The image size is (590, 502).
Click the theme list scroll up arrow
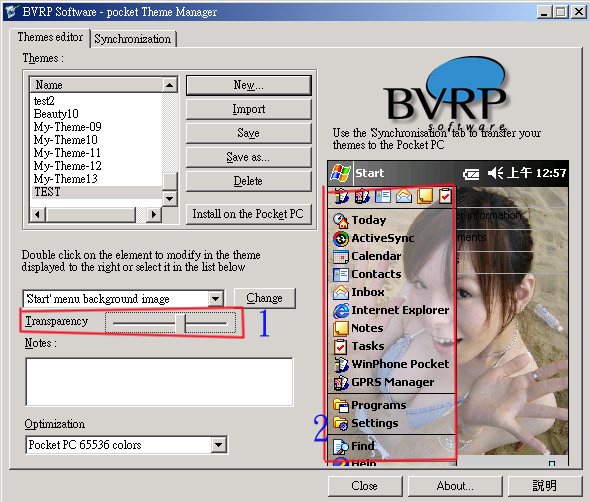point(170,85)
